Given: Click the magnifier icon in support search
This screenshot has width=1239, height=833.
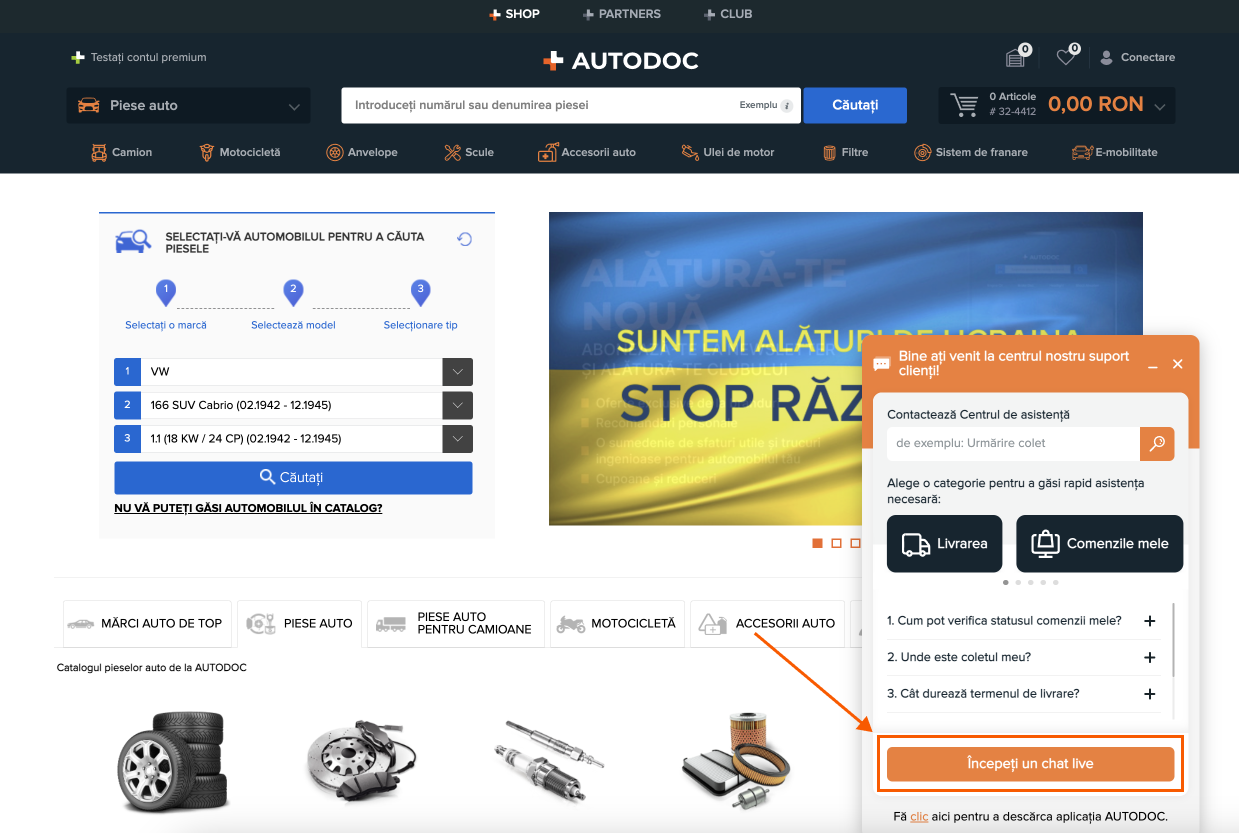Looking at the screenshot, I should coord(1157,443).
